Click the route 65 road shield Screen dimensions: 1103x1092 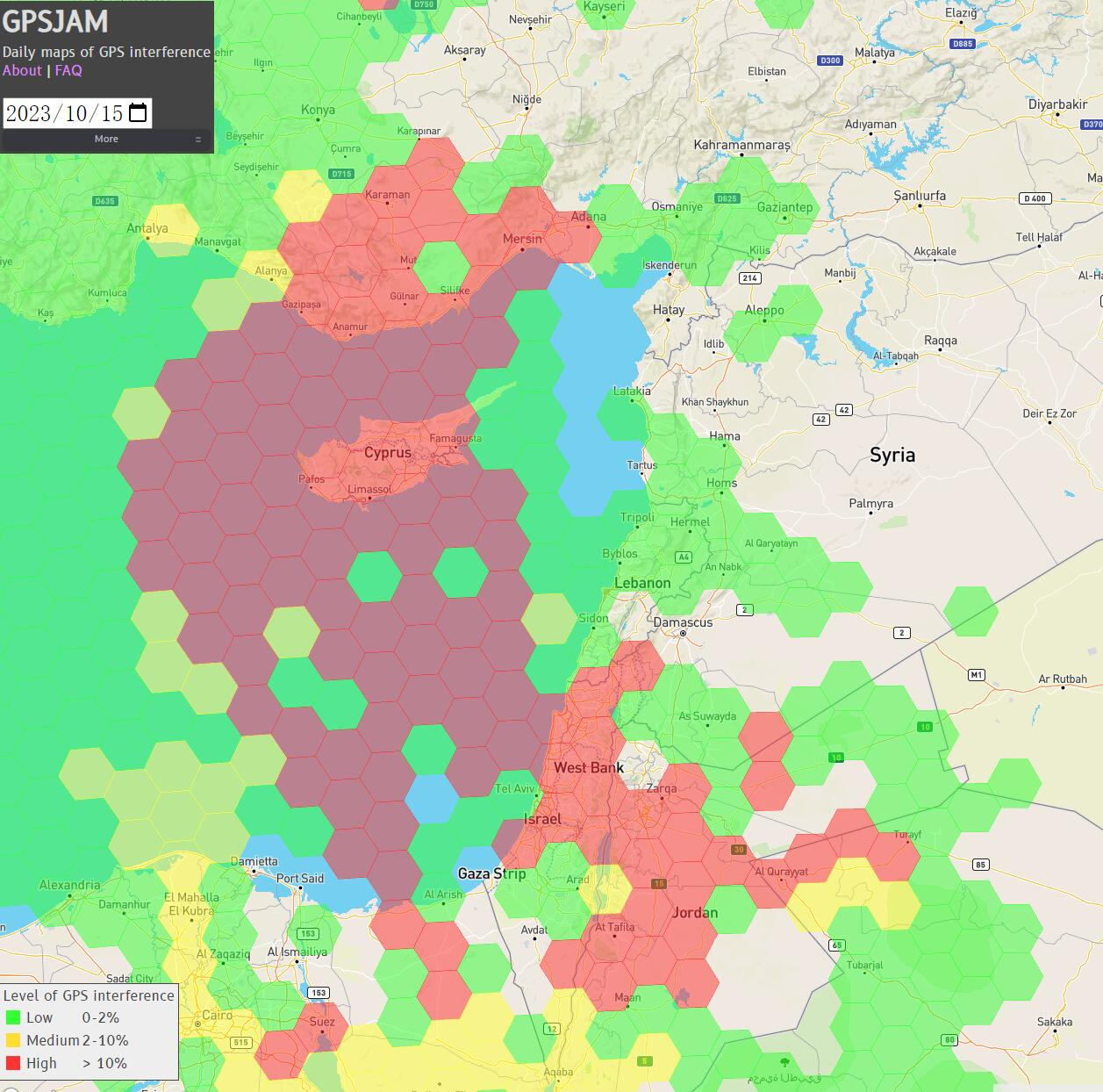(x=837, y=945)
